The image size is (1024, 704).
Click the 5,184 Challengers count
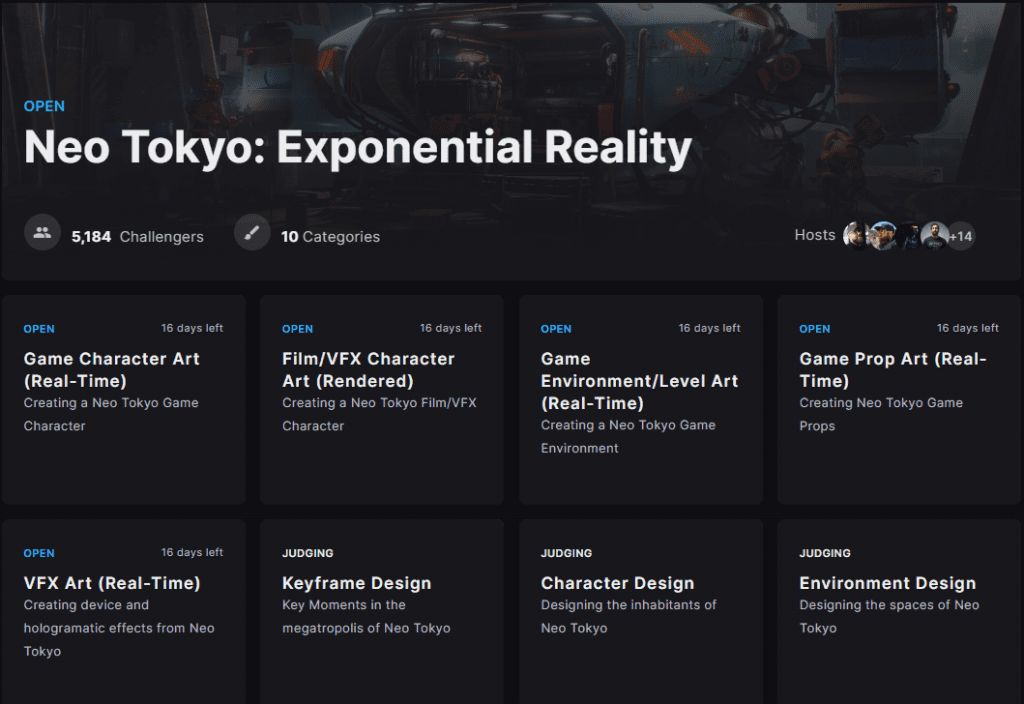(x=137, y=236)
